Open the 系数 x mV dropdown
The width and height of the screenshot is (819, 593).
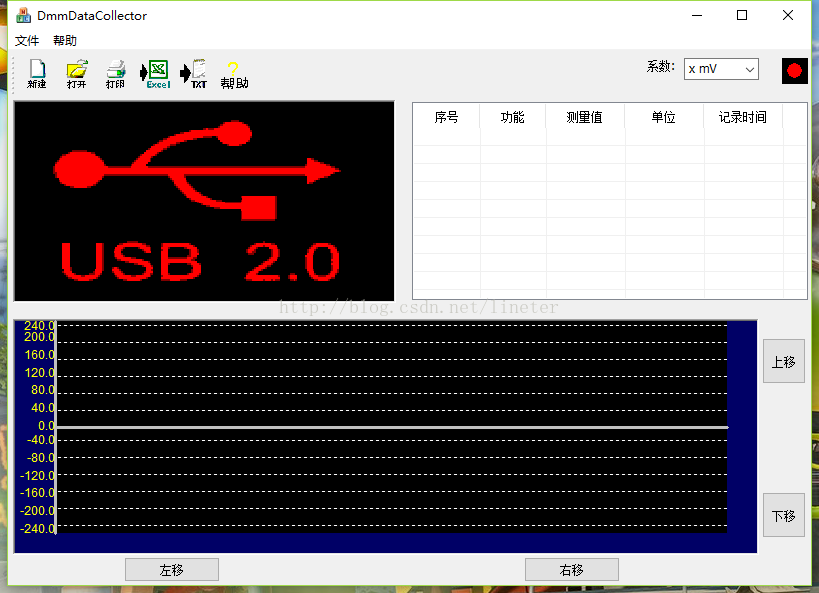[721, 69]
